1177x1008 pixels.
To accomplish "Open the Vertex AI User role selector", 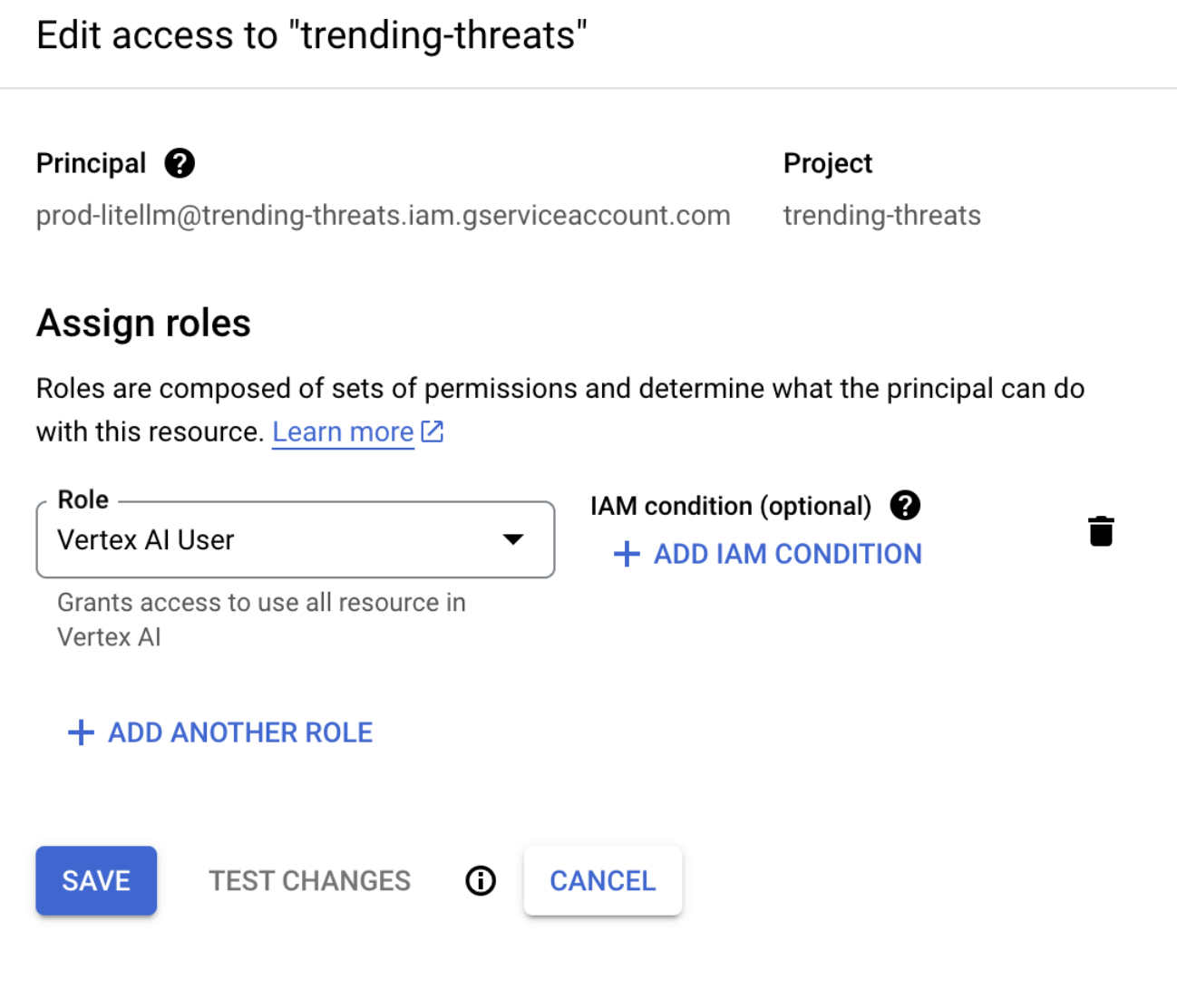I will point(272,540).
